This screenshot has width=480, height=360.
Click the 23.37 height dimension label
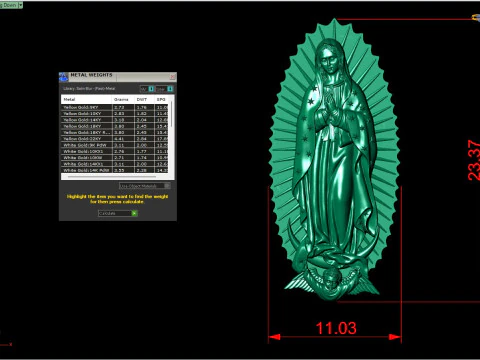[x=474, y=160]
